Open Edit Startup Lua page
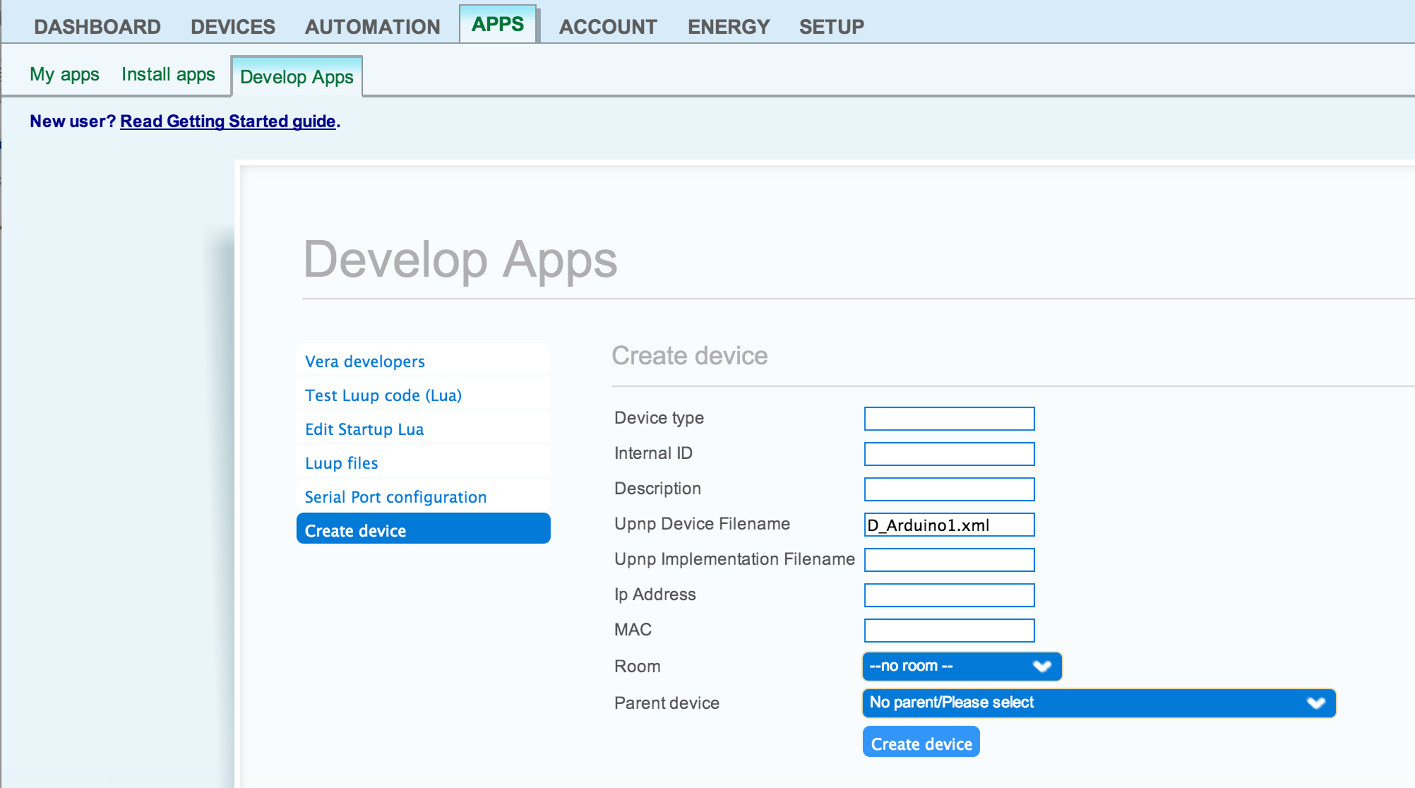 (x=364, y=429)
